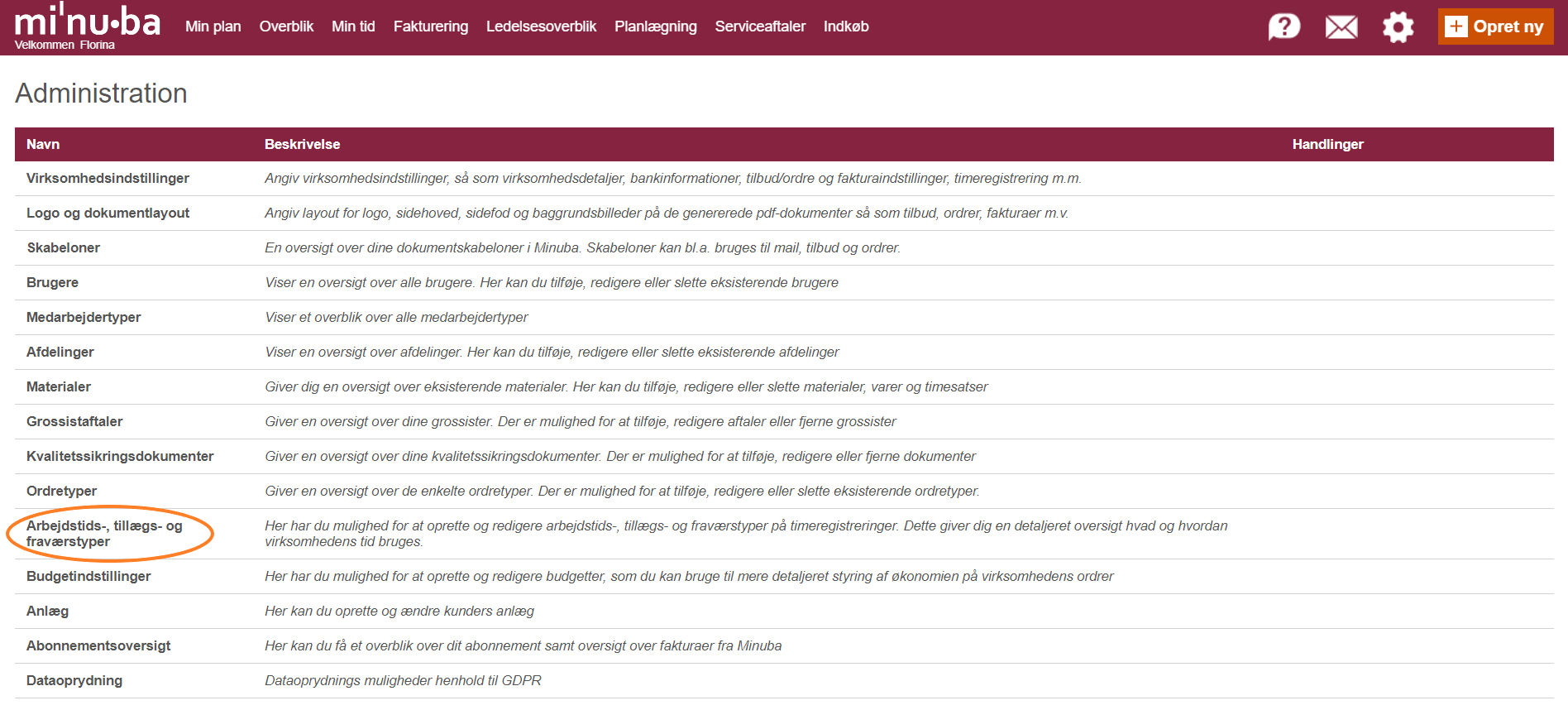This screenshot has width=1568, height=710.
Task: Open Virksomhedsindstillinger
Action: click(108, 178)
